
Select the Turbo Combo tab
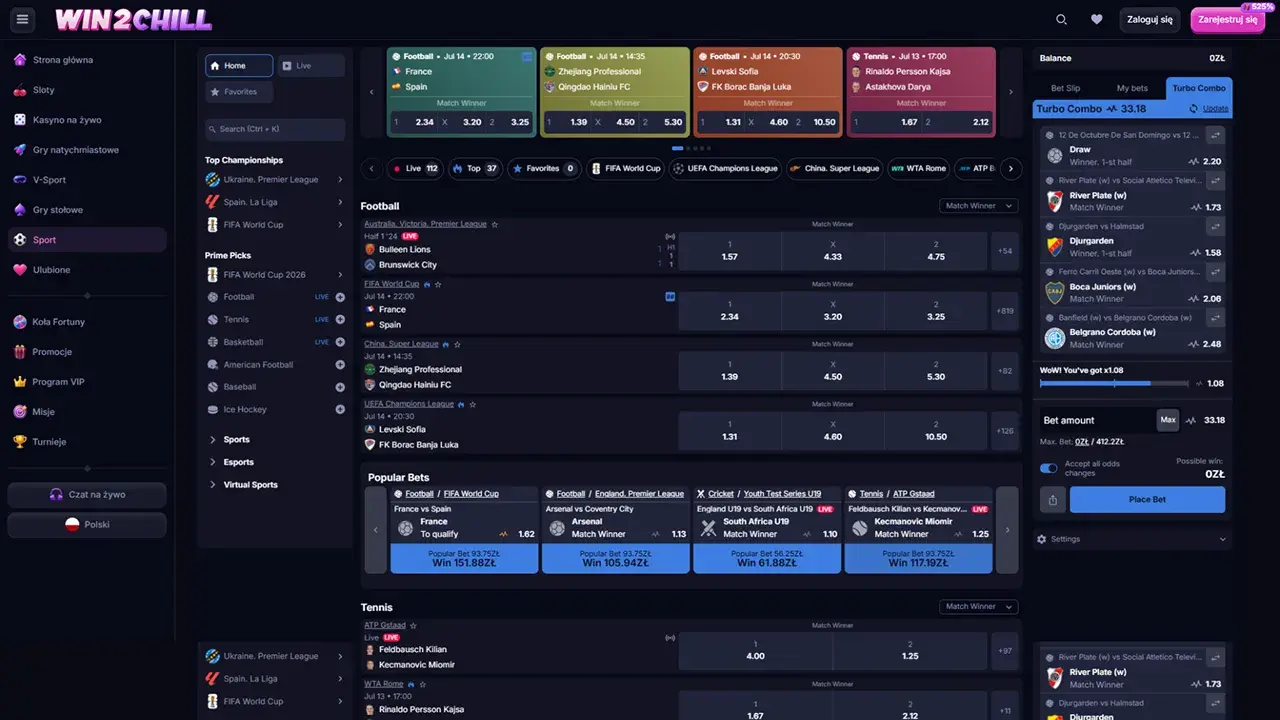pyautogui.click(x=1199, y=88)
